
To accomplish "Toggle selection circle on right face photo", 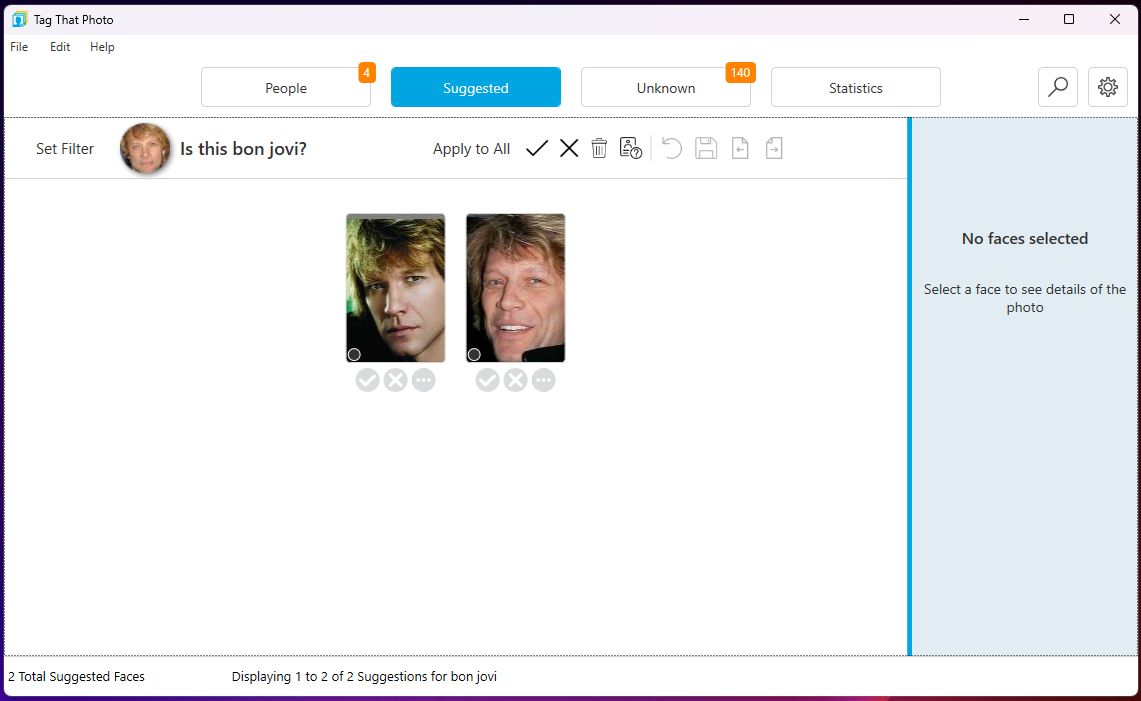I will click(474, 354).
